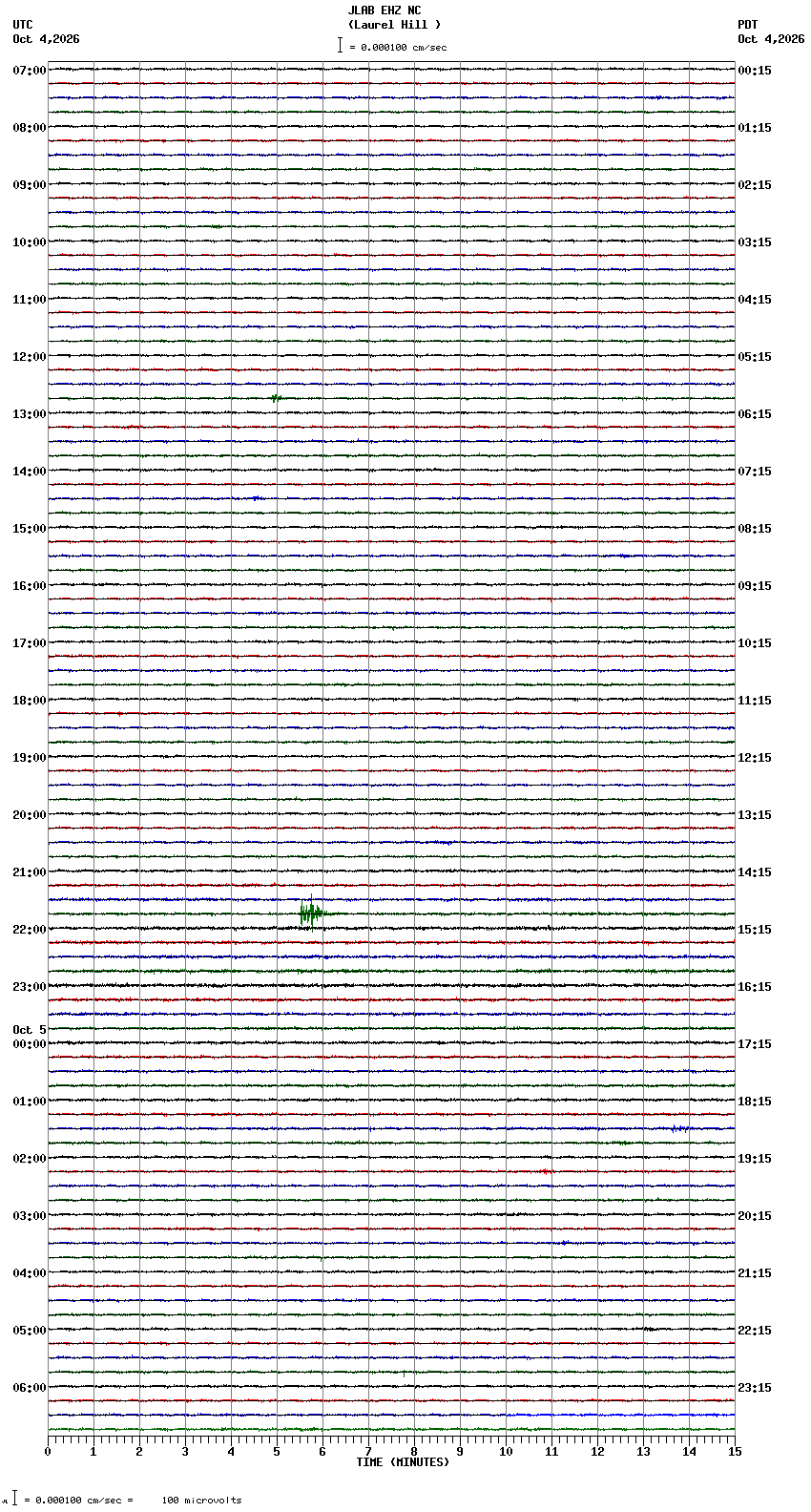The image size is (811, 1512).
Task: Click the UTC label at top left
Action: click(x=23, y=25)
